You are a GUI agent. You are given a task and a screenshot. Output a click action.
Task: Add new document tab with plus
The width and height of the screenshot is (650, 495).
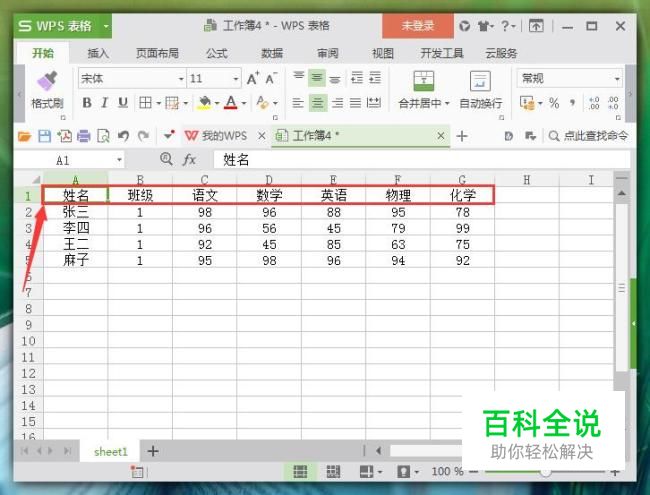(462, 136)
